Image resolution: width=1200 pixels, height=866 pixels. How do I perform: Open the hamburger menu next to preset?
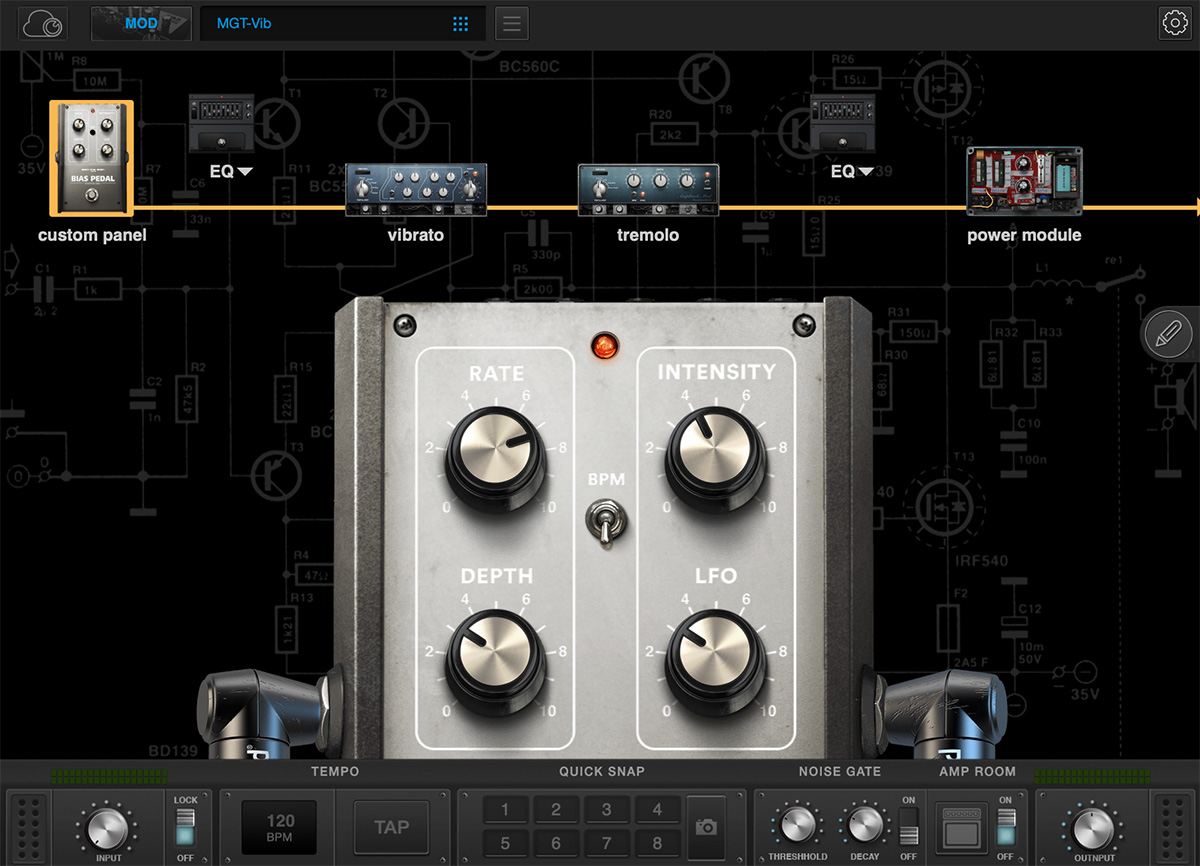pyautogui.click(x=512, y=23)
